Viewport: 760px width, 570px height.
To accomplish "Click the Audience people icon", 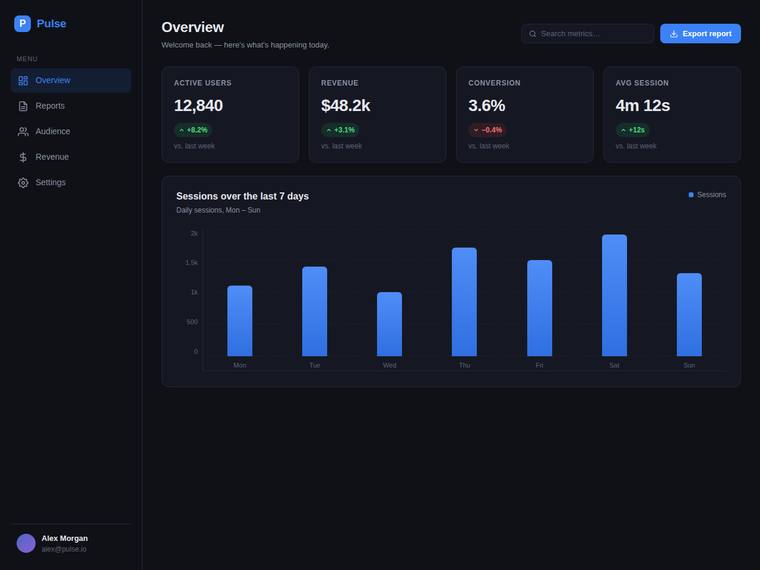I will pos(23,131).
